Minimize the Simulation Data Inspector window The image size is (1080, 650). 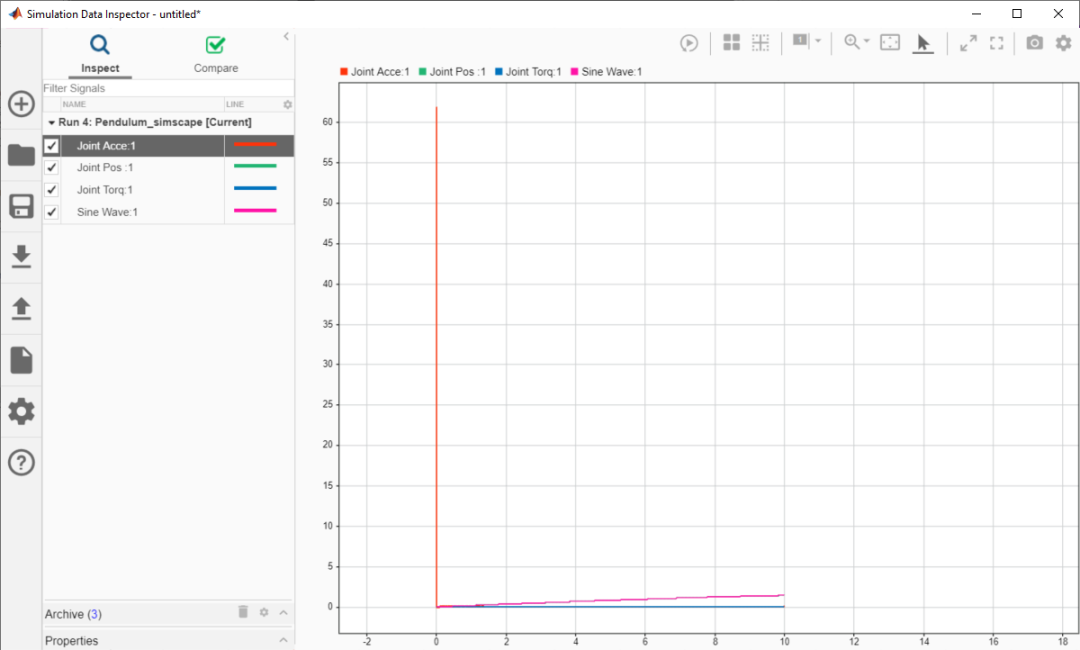(x=976, y=14)
